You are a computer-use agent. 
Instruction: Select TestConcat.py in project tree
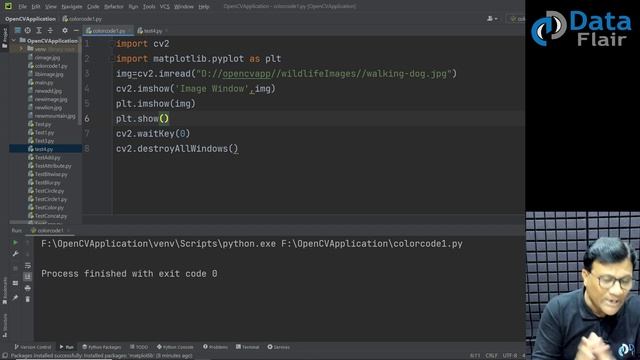click(x=47, y=216)
